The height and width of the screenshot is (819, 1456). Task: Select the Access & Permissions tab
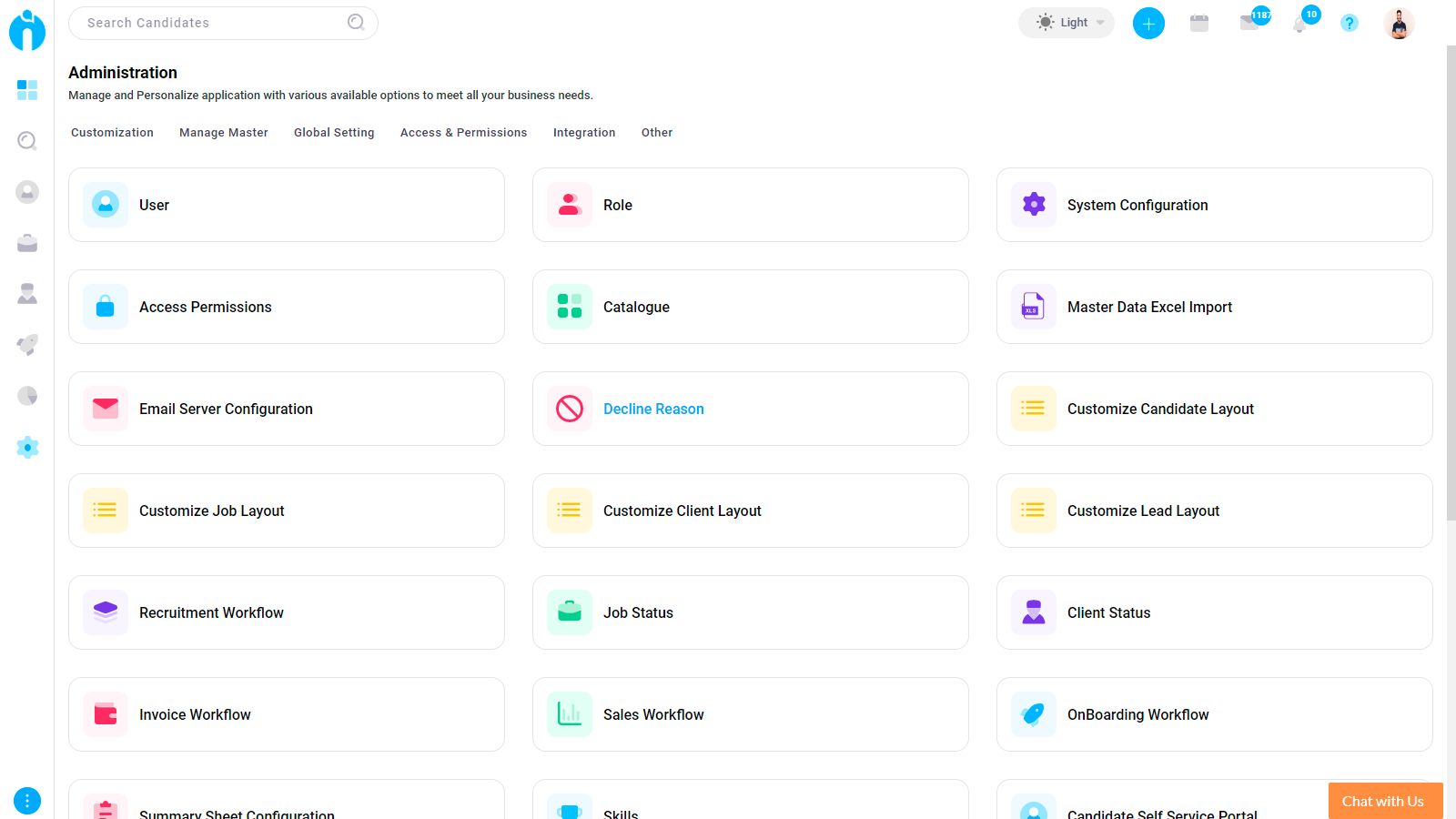[463, 133]
